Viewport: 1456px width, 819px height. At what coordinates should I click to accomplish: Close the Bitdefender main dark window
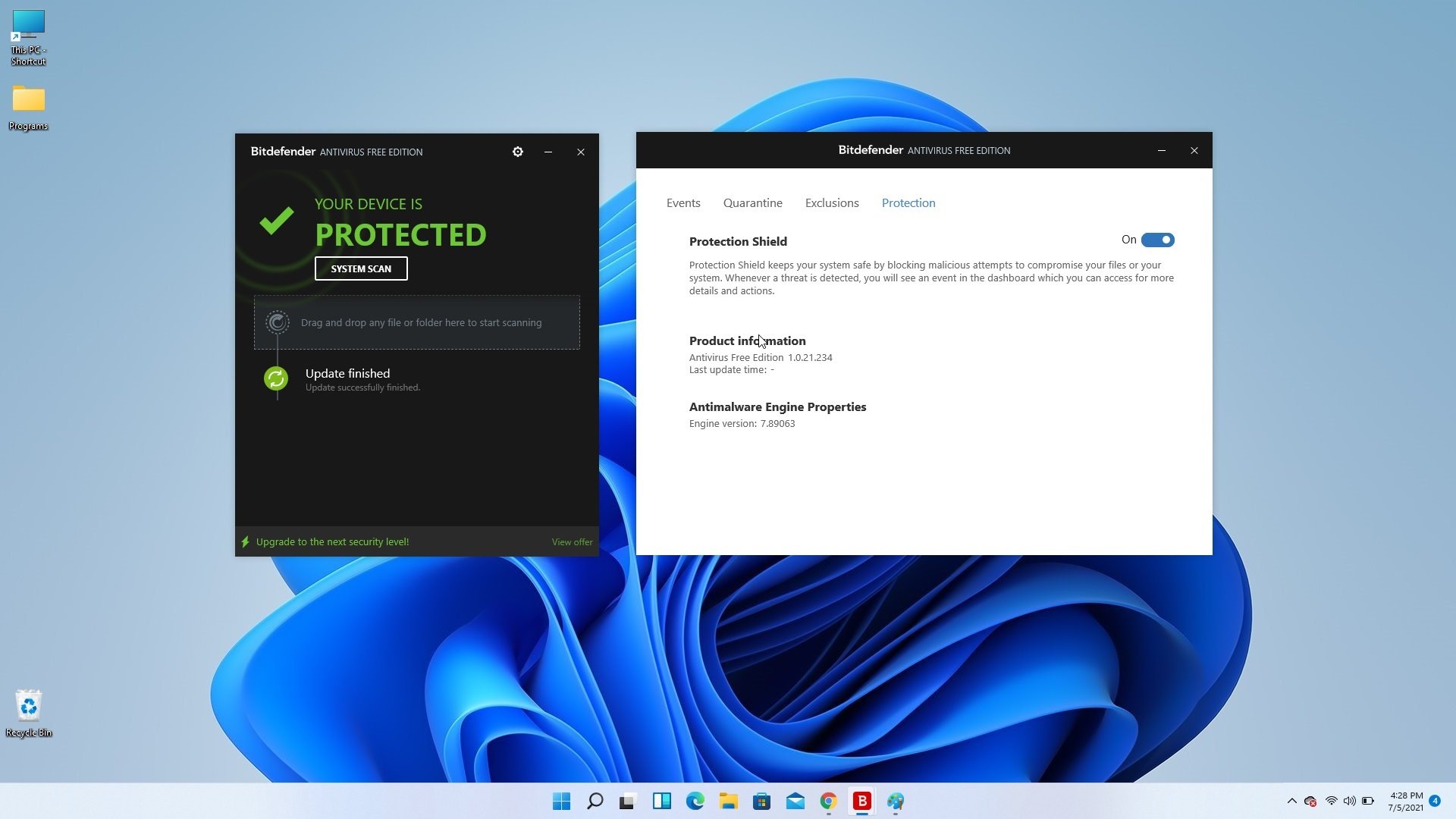tap(581, 152)
